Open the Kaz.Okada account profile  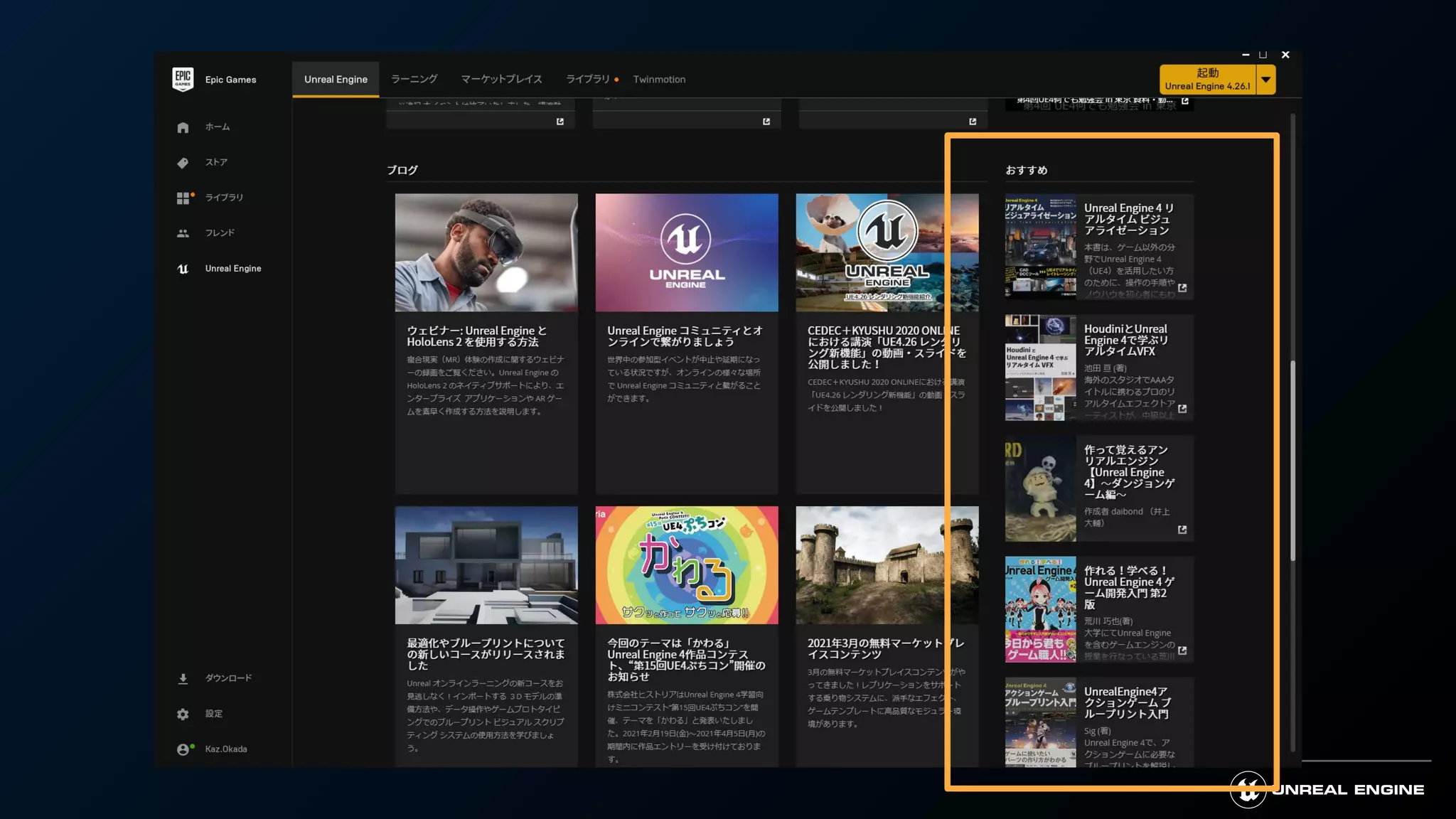pos(225,749)
